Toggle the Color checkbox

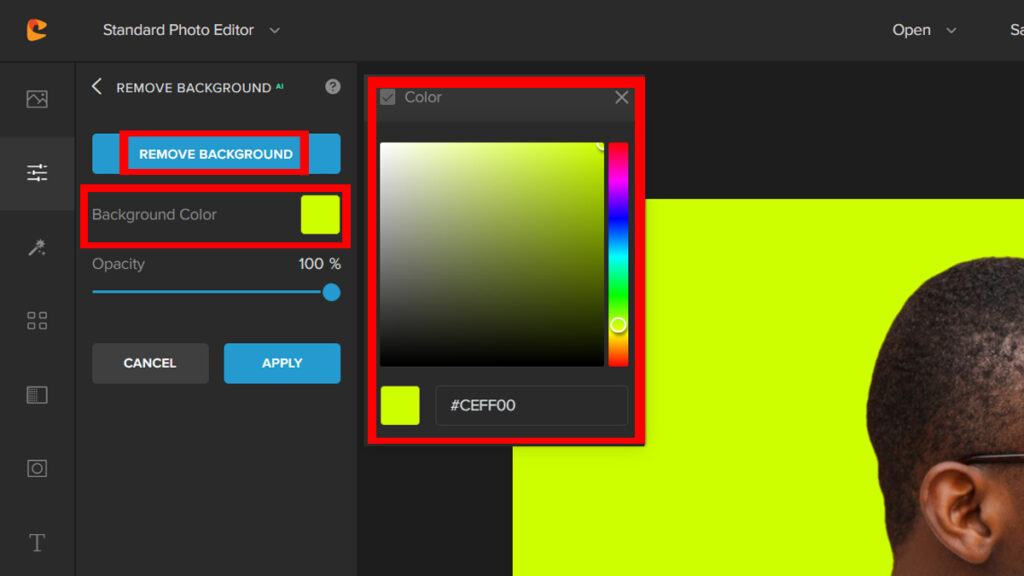pos(388,98)
